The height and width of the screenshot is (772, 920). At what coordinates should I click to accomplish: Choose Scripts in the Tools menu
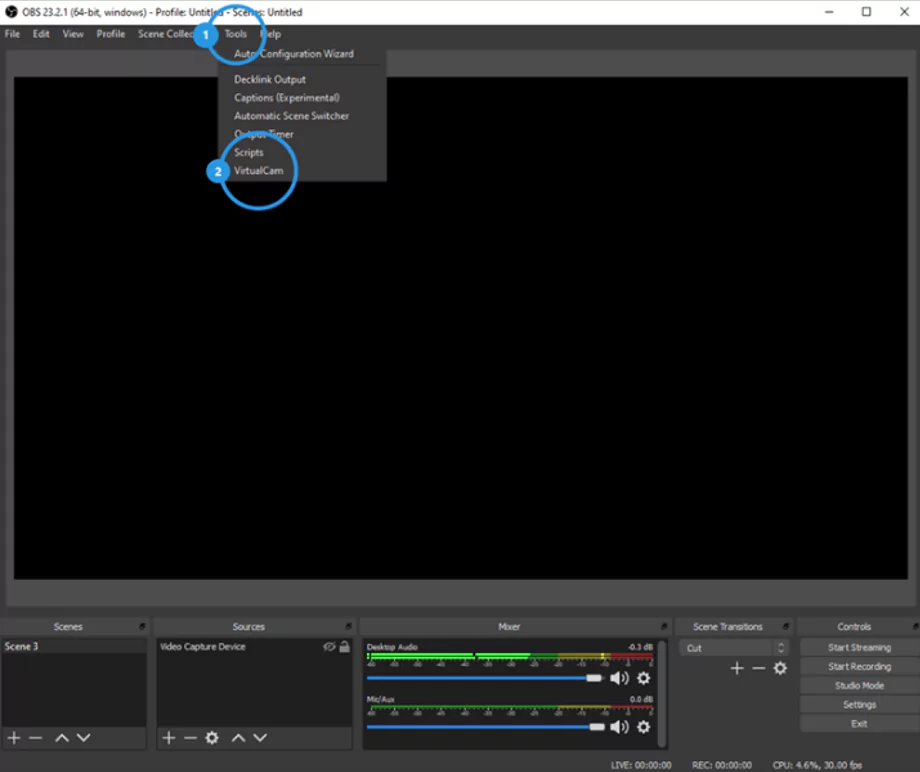249,153
